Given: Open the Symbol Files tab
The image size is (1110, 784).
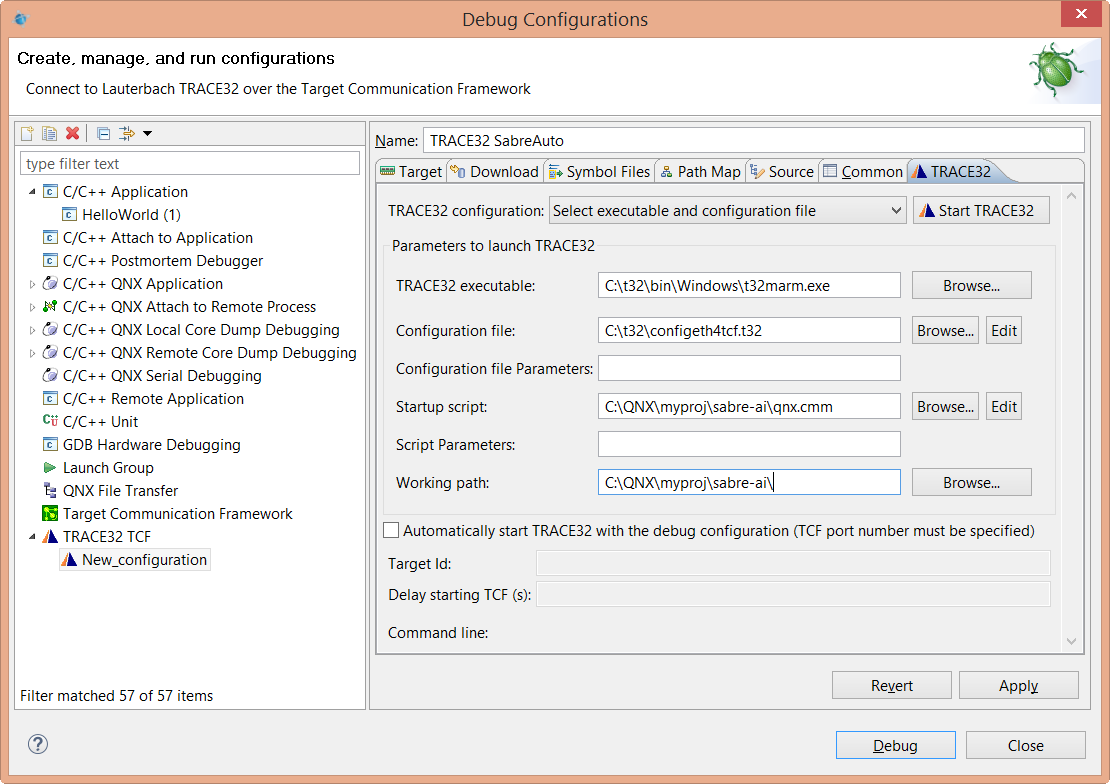Looking at the screenshot, I should point(599,171).
